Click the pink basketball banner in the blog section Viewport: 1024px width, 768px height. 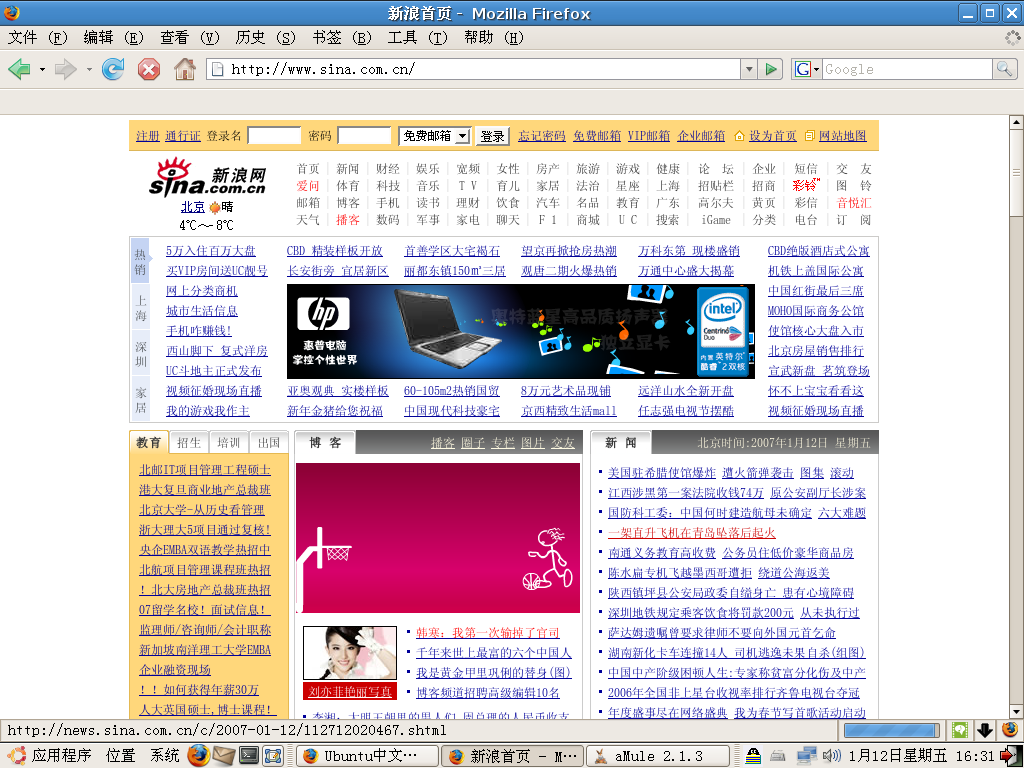(438, 538)
